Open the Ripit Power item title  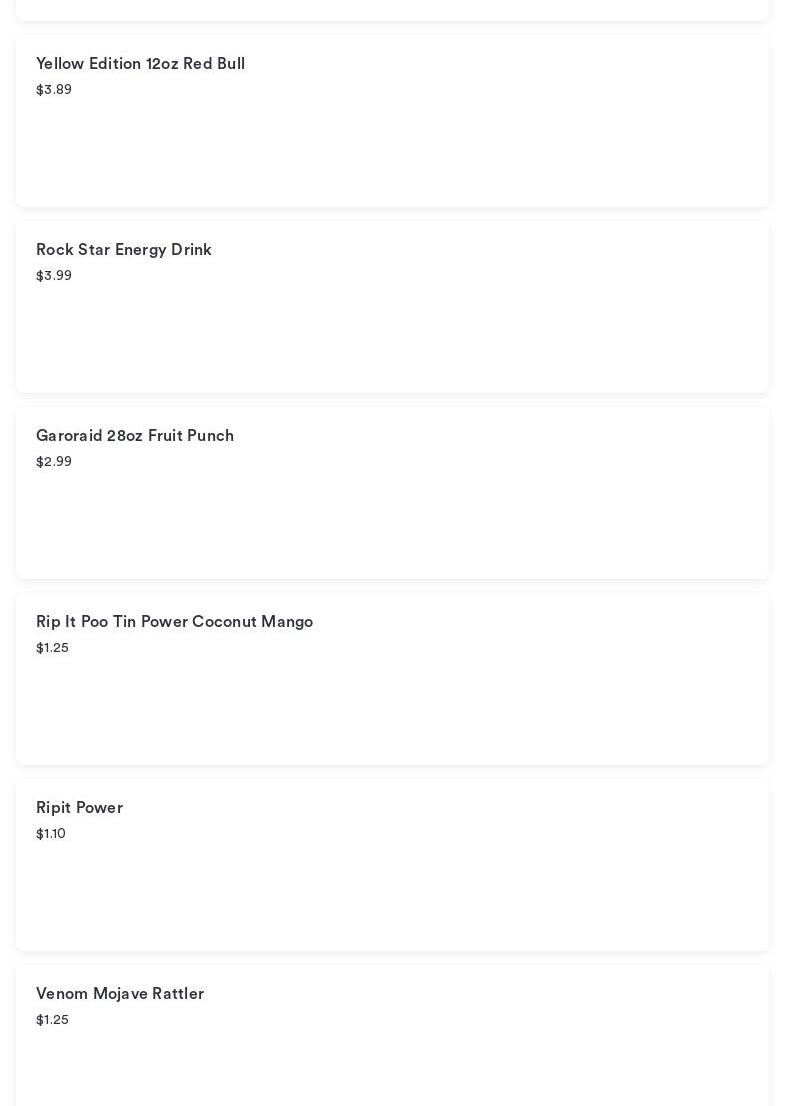(79, 808)
